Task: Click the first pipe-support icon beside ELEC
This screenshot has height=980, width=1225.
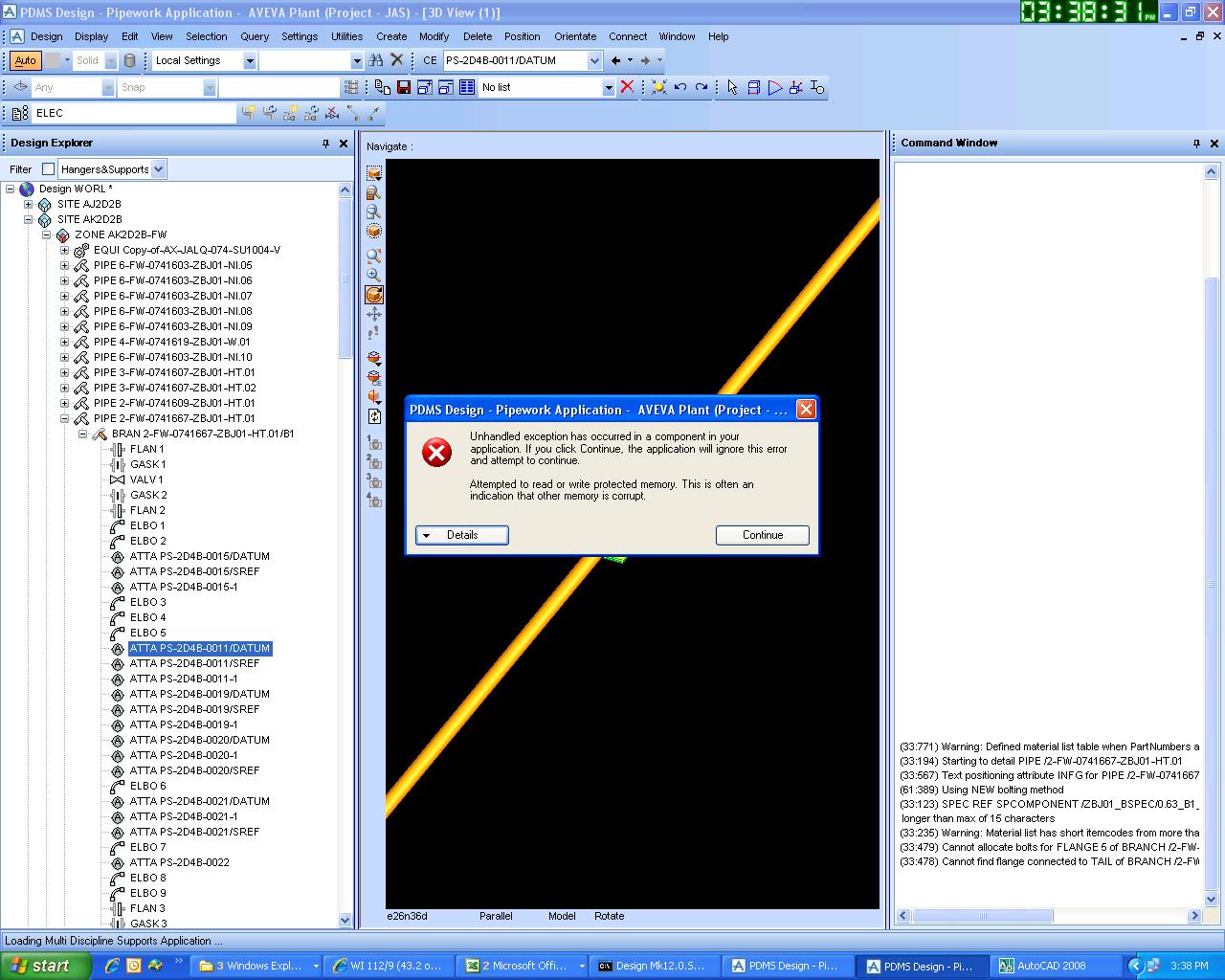Action: click(250, 113)
